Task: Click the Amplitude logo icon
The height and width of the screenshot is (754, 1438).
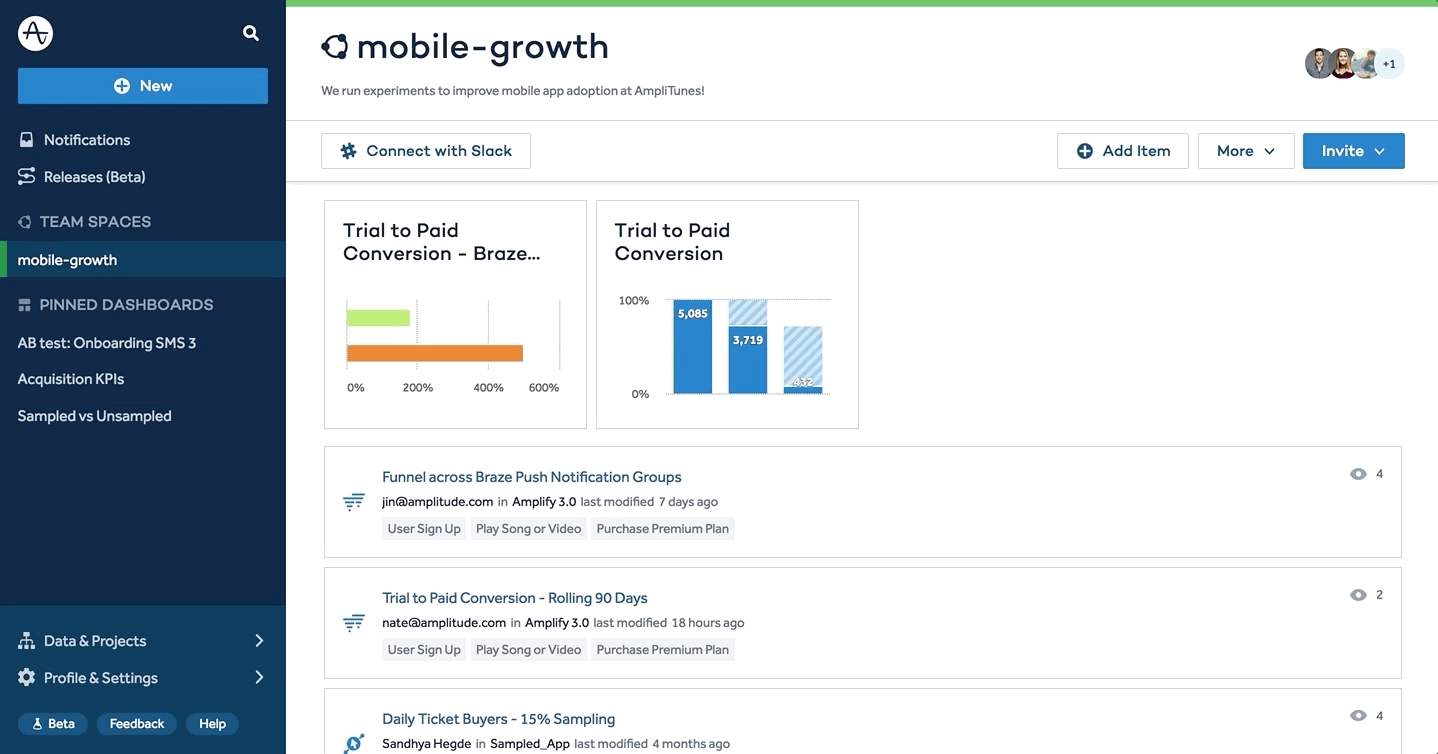Action: pyautogui.click(x=35, y=33)
